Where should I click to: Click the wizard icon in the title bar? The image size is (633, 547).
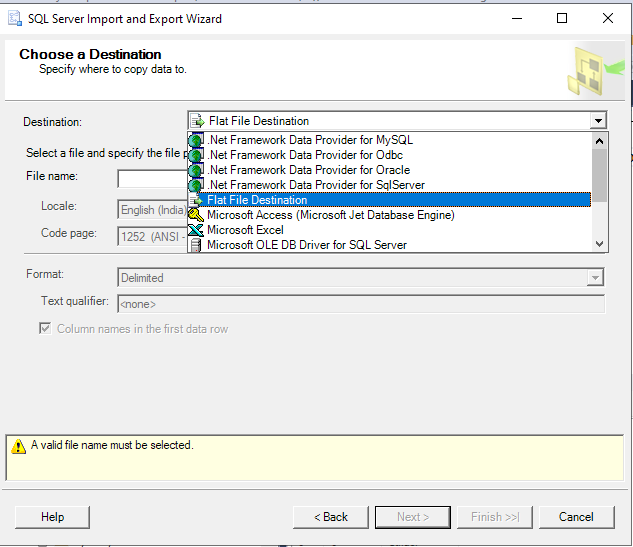(x=15, y=19)
